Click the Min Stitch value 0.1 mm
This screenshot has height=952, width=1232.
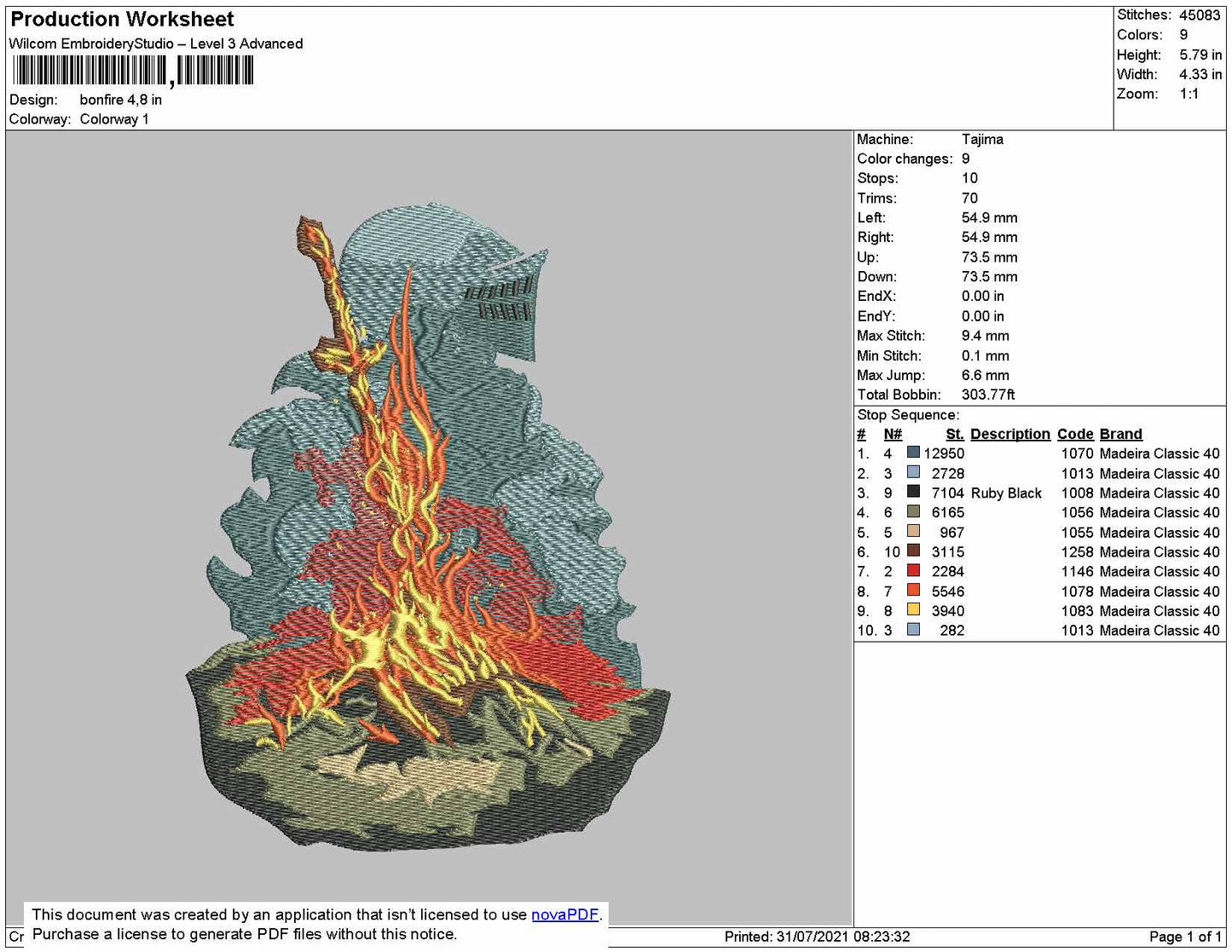(x=986, y=355)
